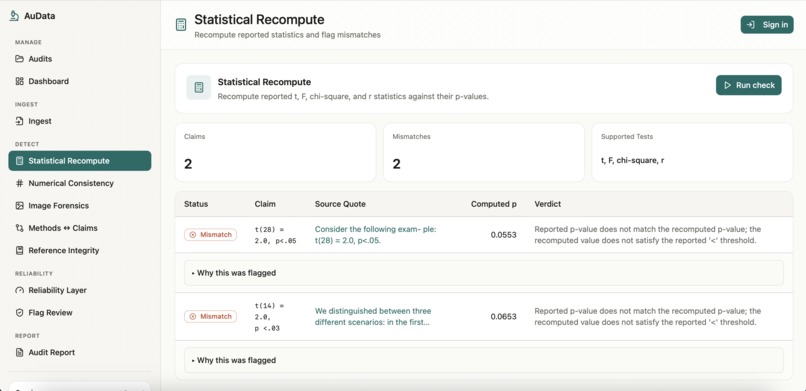Click the calculator icon in Statistical Recompute card
806x391 pixels.
(x=198, y=87)
